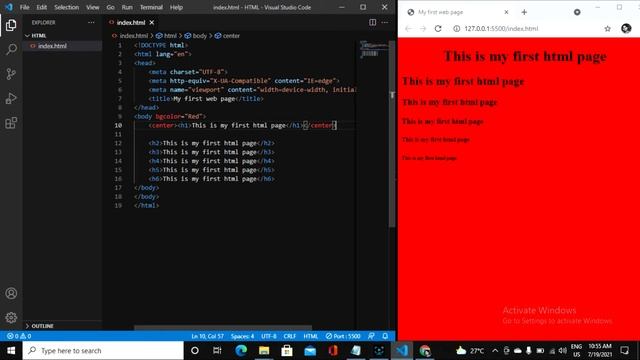Open the Go menu
This screenshot has width=640, height=360.
(x=111, y=7)
